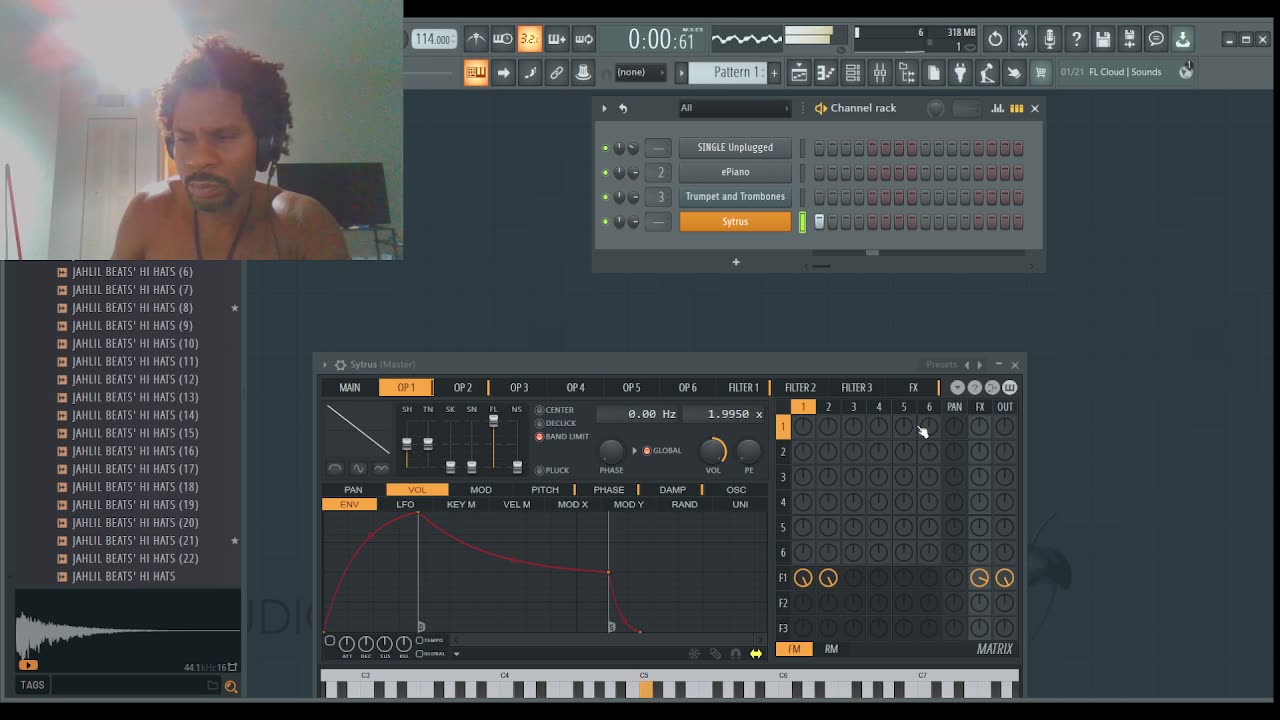The height and width of the screenshot is (720, 1280).
Task: Expand arrow left of Pattern 1
Action: 681,72
